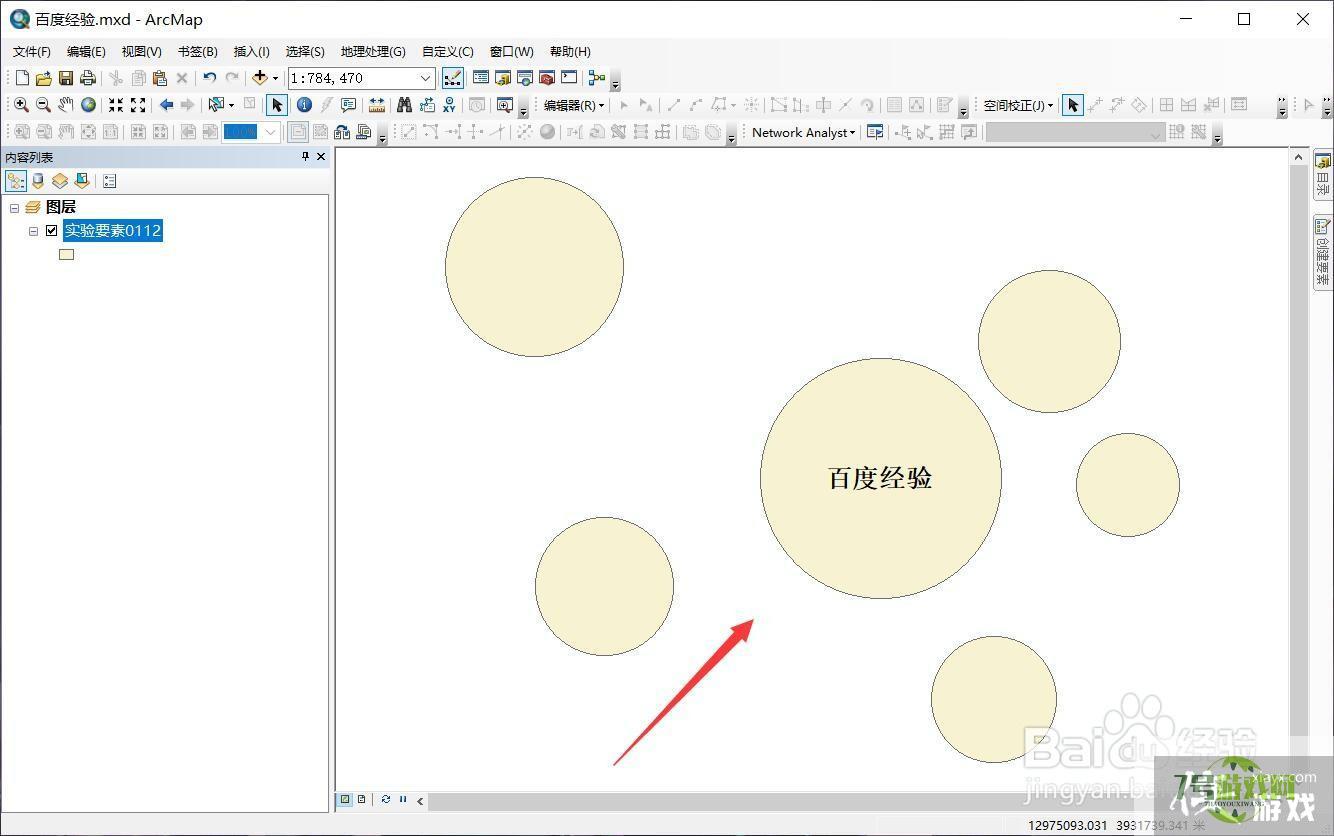Activate the Select Elements arrow tool
The image size is (1334, 836).
pyautogui.click(x=277, y=105)
